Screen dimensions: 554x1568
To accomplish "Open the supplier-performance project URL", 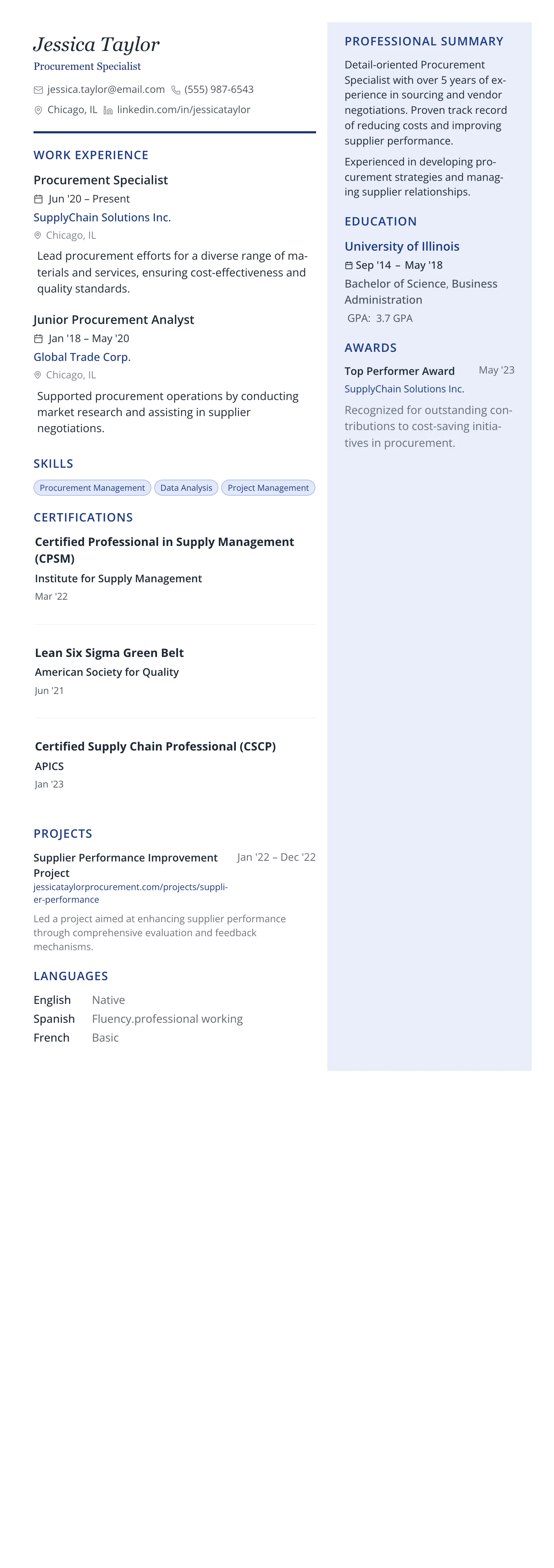I will [130, 893].
